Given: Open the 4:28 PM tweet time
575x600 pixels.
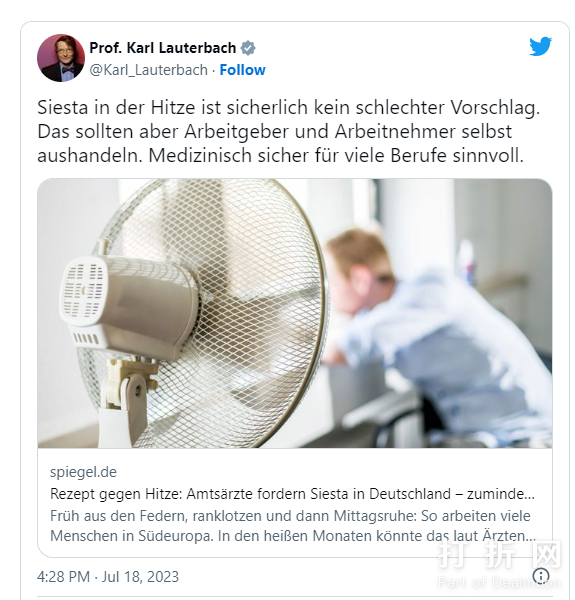Looking at the screenshot, I should coord(64,577).
